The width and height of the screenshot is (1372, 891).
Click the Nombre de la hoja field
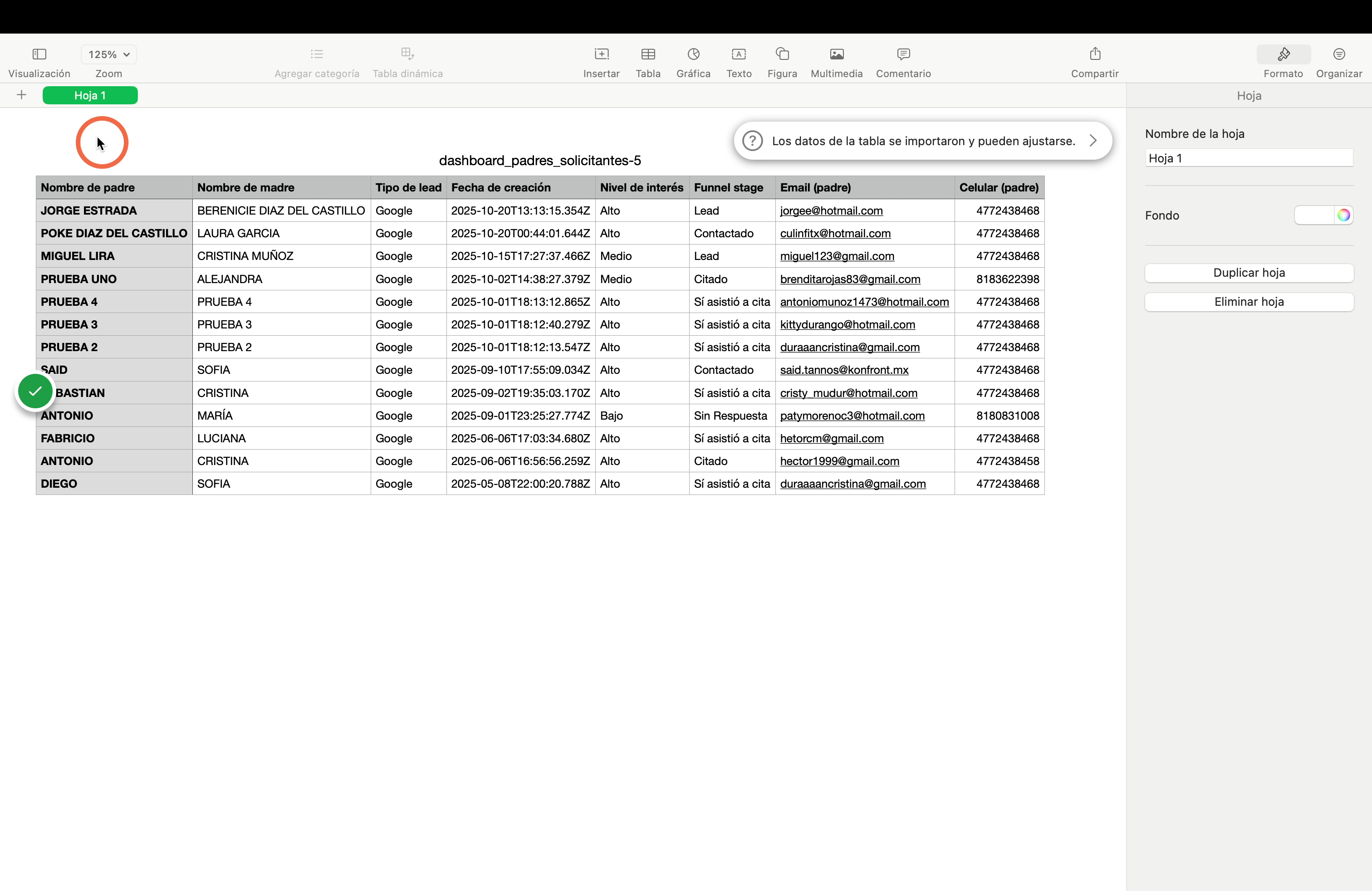[x=1249, y=158]
